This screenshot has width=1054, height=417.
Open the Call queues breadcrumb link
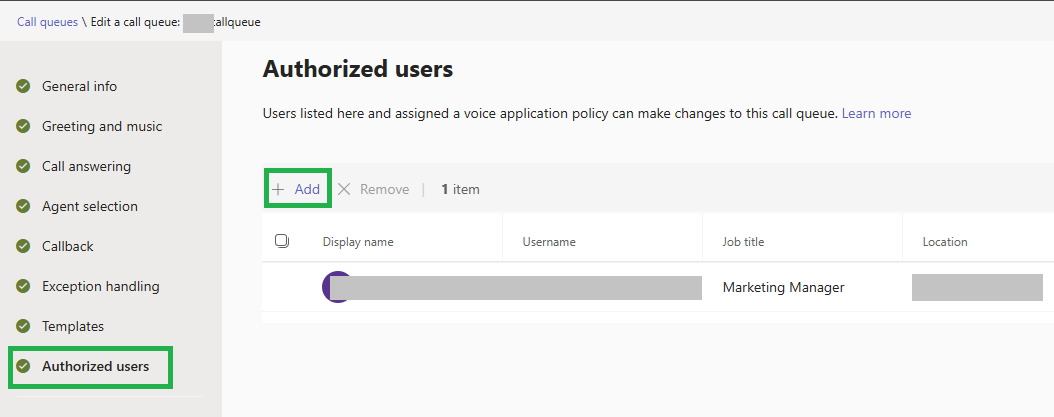[47, 22]
